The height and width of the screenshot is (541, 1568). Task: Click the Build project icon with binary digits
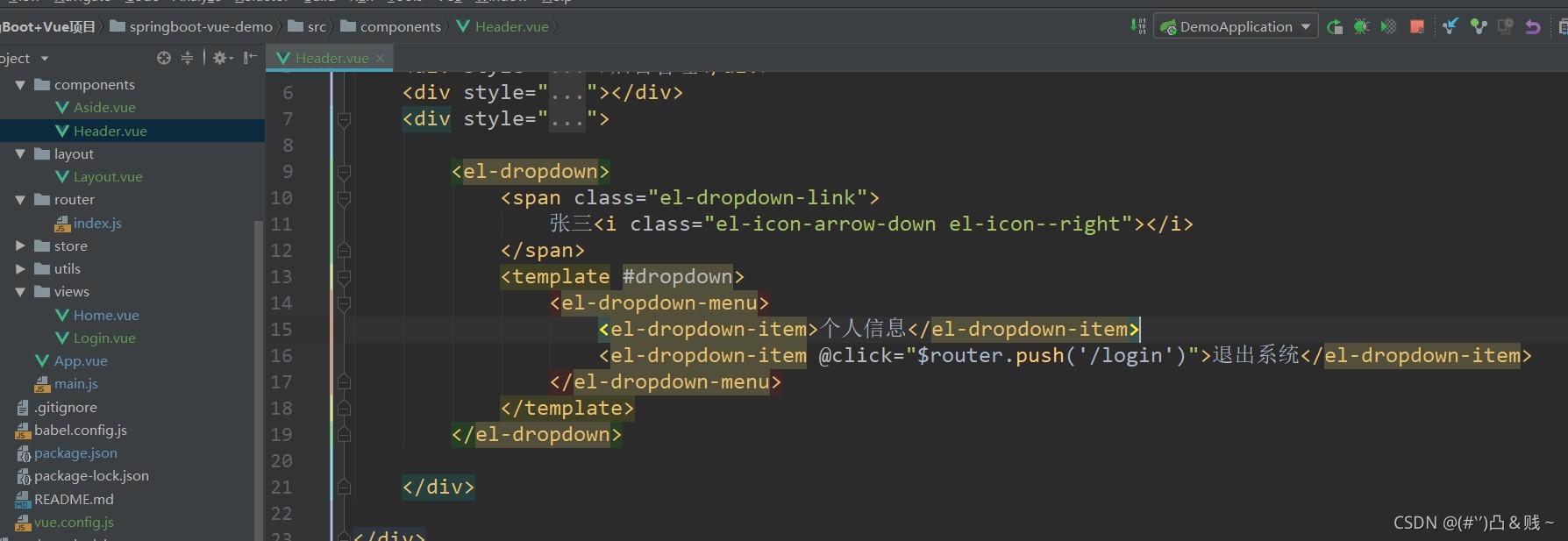(x=1138, y=26)
